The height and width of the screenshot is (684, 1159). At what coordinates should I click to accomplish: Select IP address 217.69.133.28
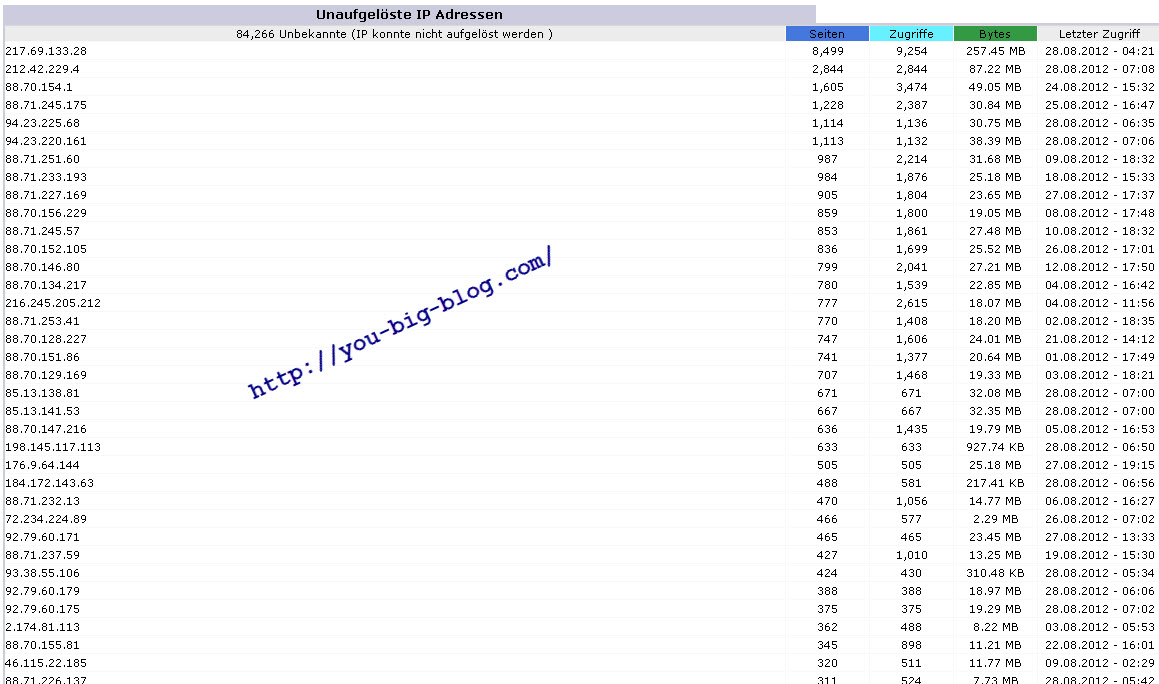point(46,51)
